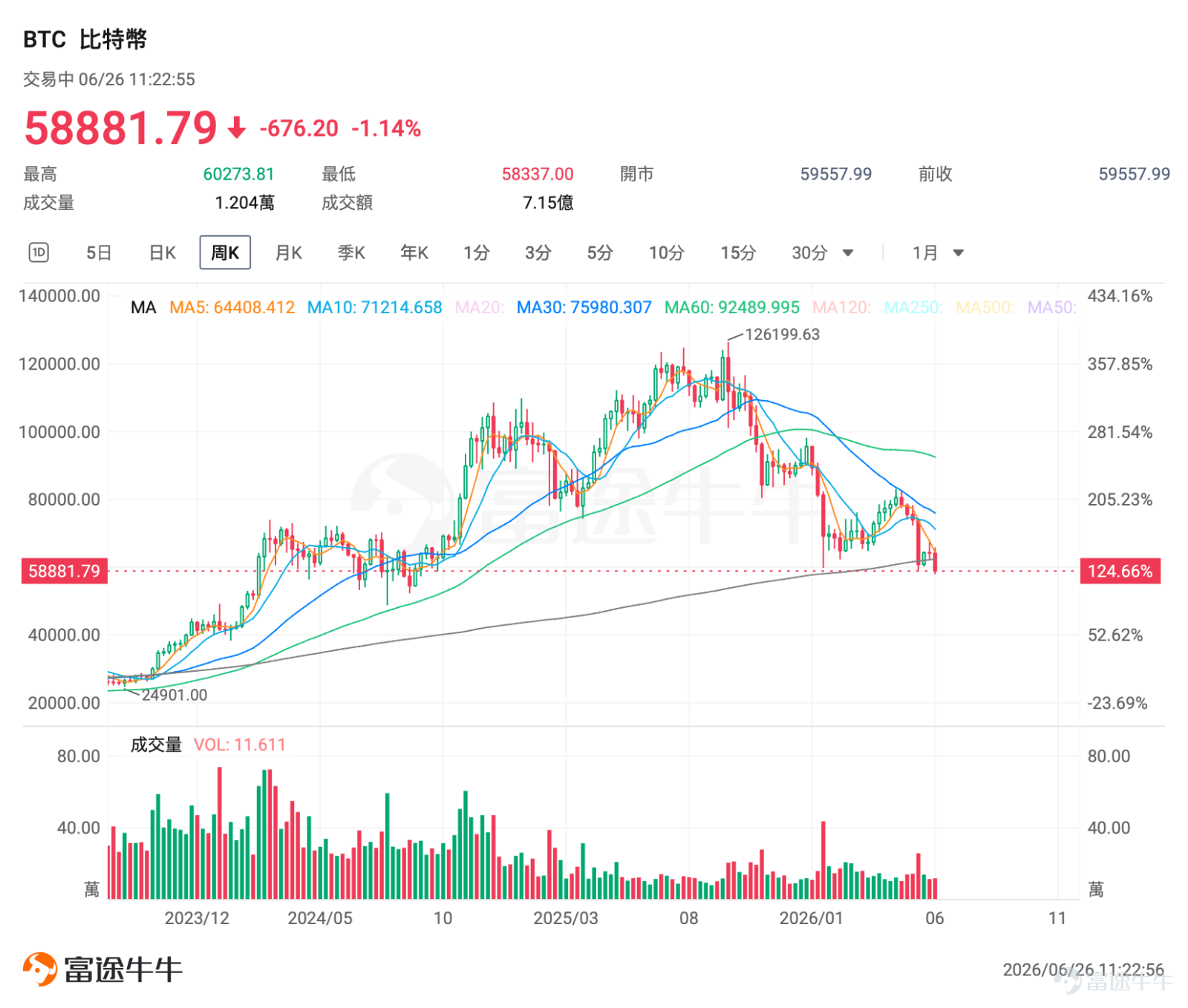
Task: Switch to the 日K chart tab
Action: [x=163, y=253]
